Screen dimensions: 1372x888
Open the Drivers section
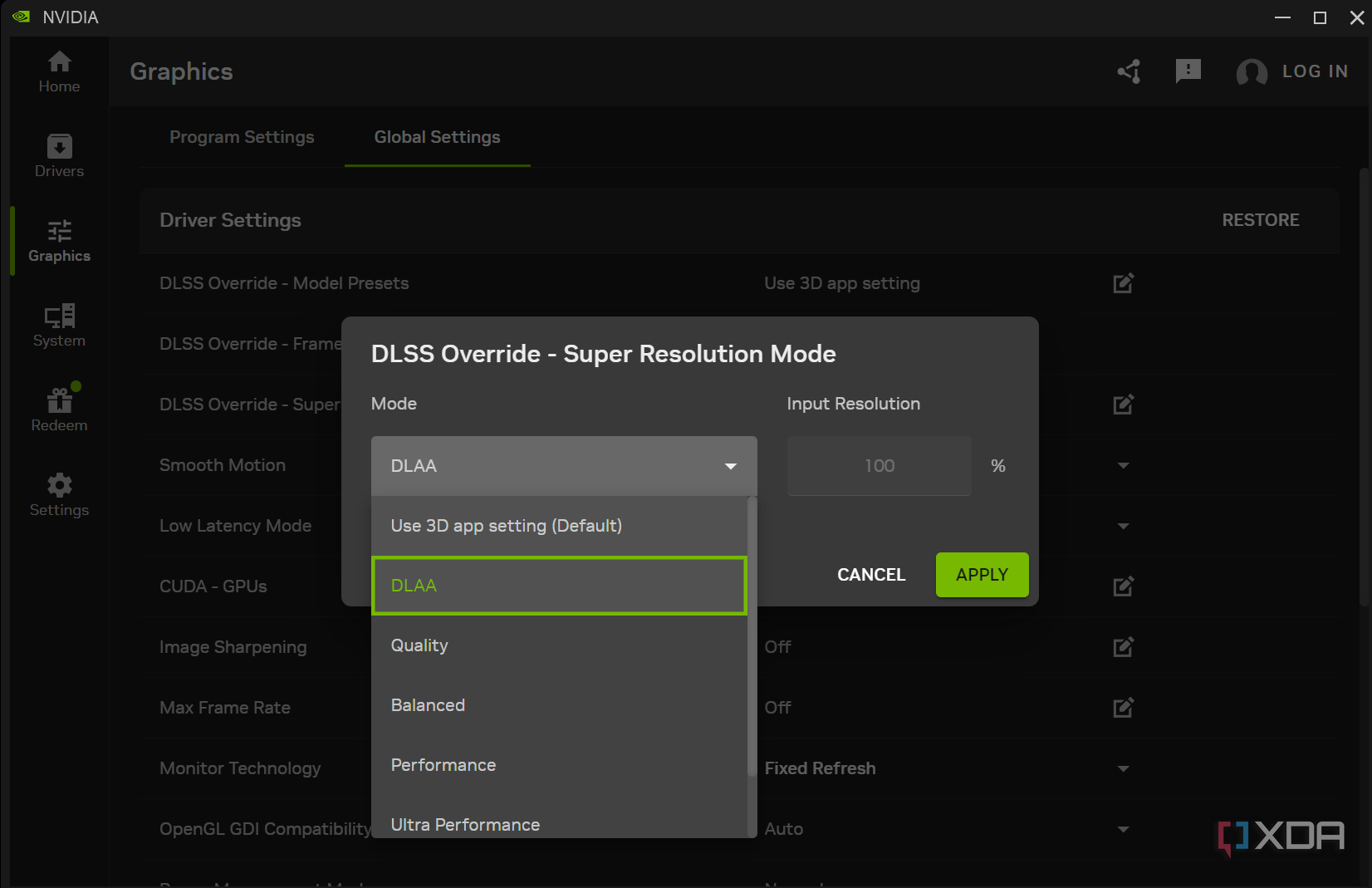[59, 156]
